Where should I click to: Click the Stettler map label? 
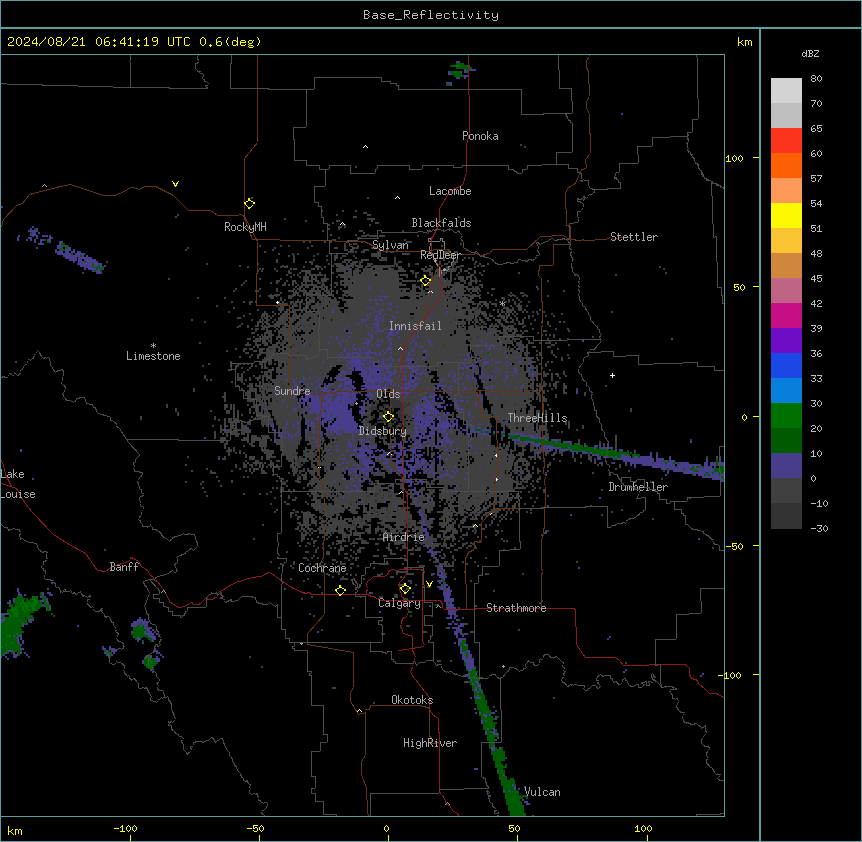[x=634, y=237]
